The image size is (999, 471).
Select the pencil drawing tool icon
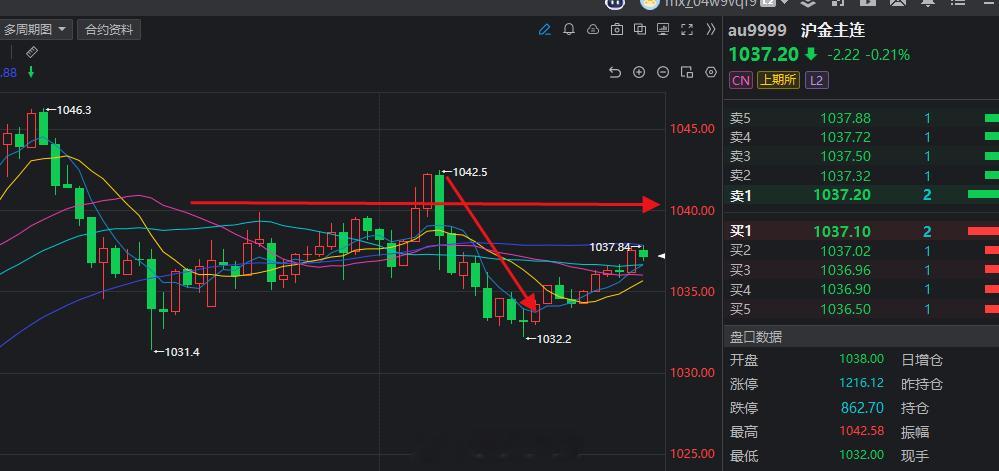coord(544,29)
